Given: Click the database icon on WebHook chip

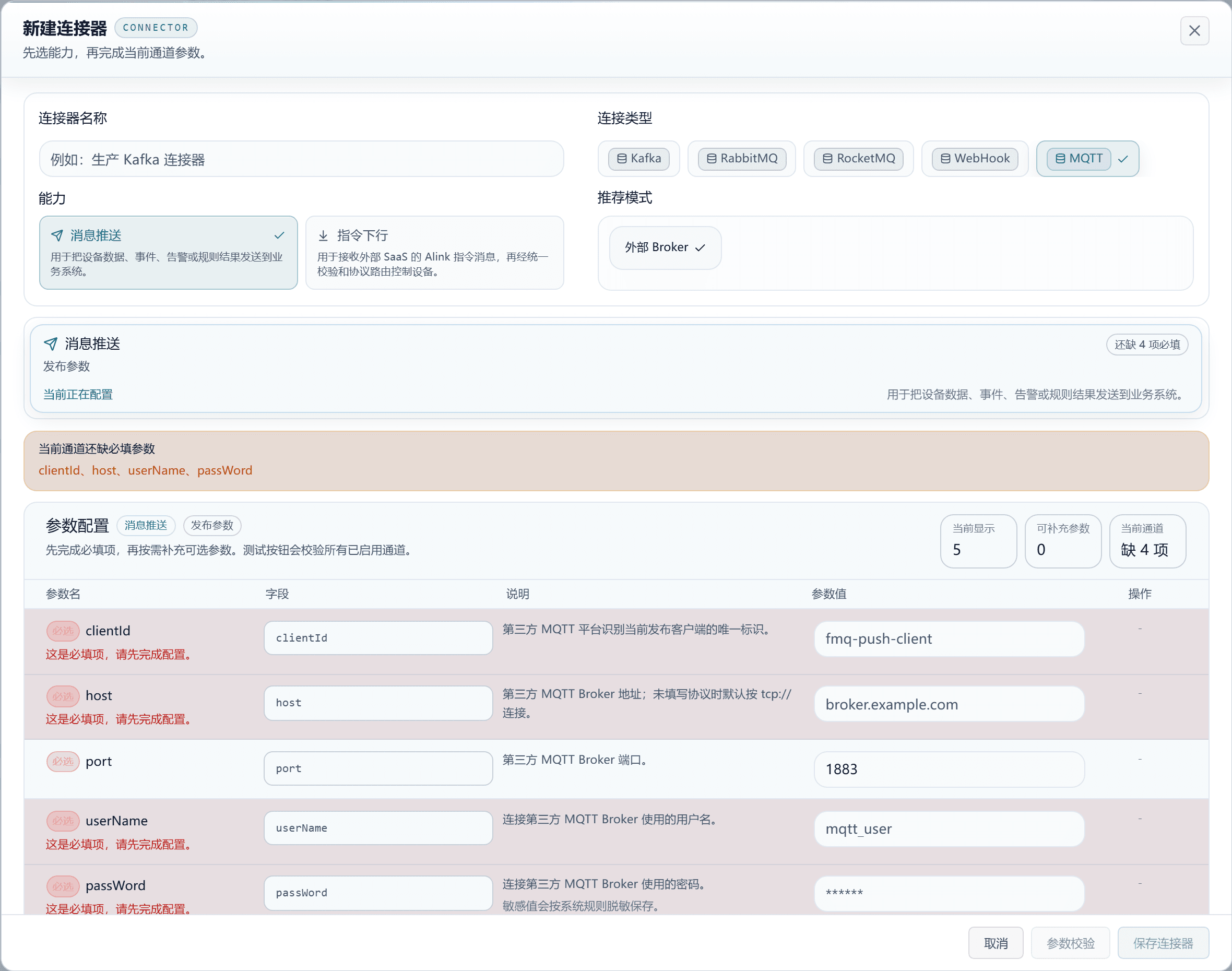Looking at the screenshot, I should tap(945, 159).
